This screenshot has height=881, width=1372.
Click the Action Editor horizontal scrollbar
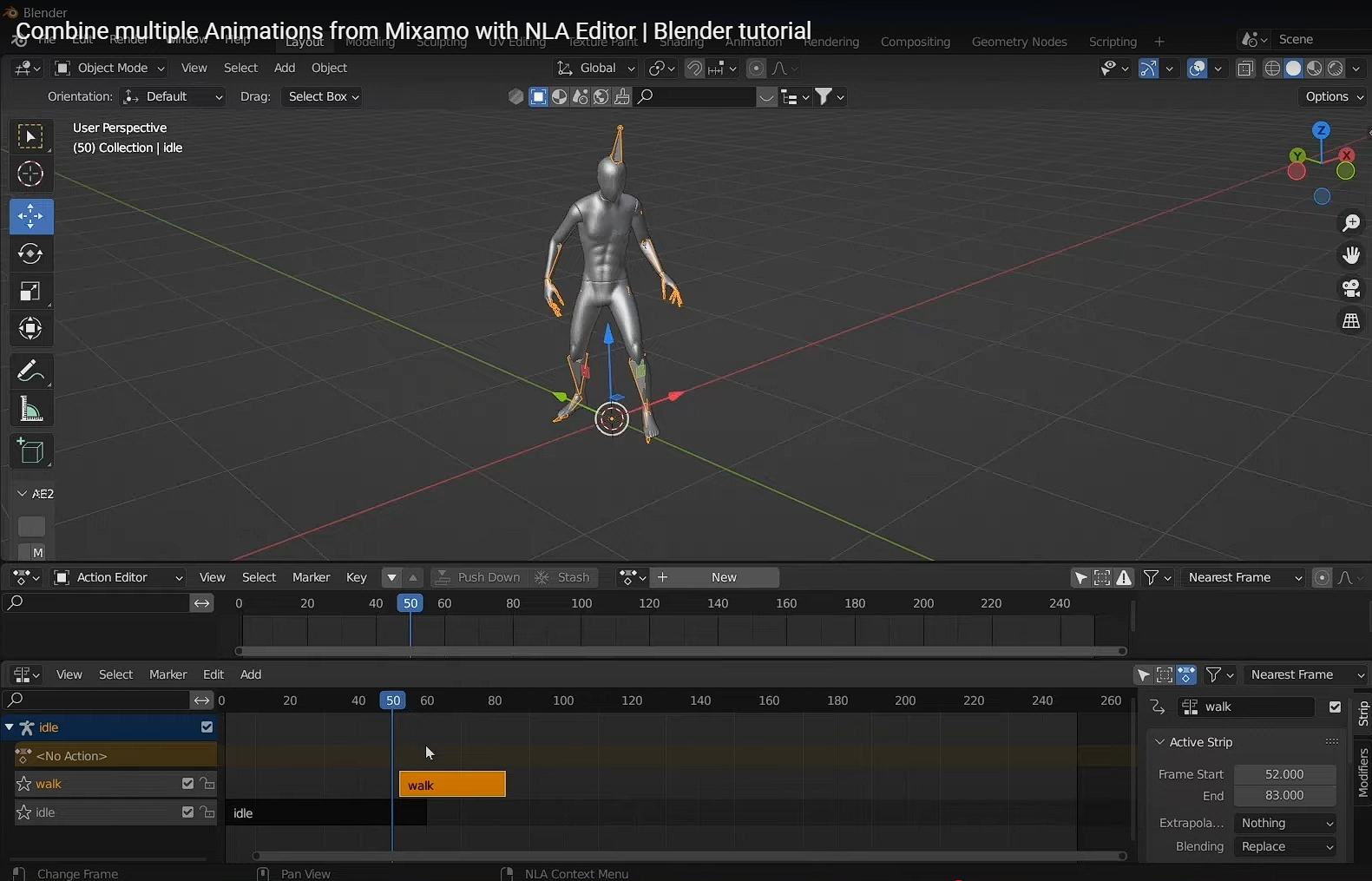point(680,651)
